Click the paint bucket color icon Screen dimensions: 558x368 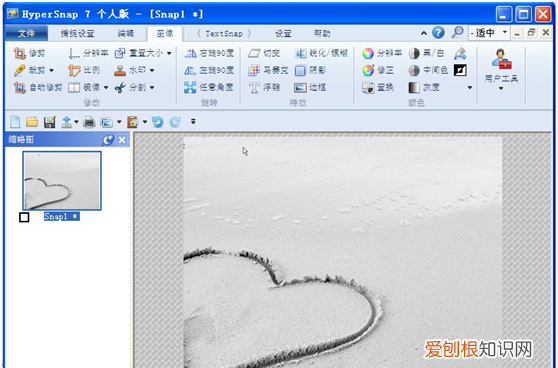point(460,53)
